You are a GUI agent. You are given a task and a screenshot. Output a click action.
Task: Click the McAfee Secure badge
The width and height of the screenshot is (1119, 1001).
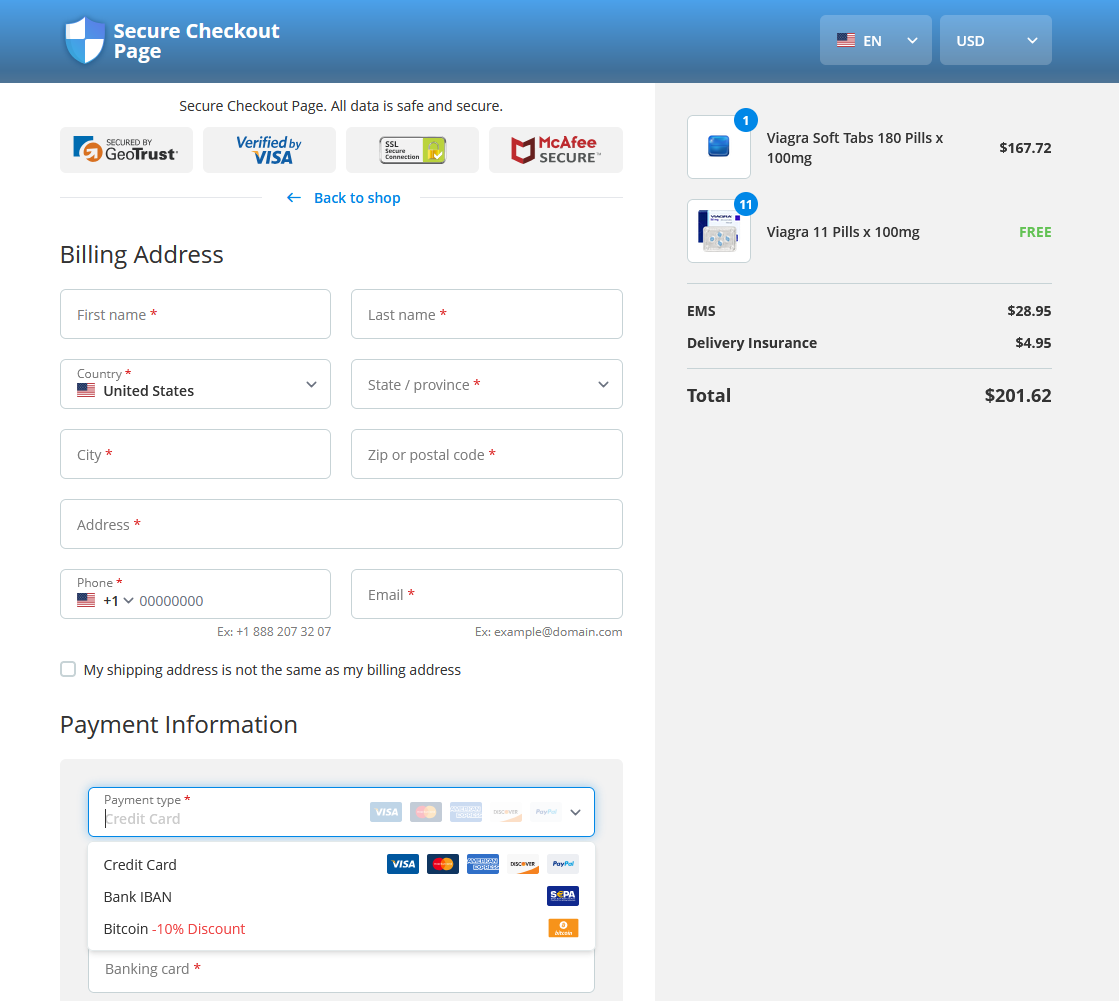point(556,150)
